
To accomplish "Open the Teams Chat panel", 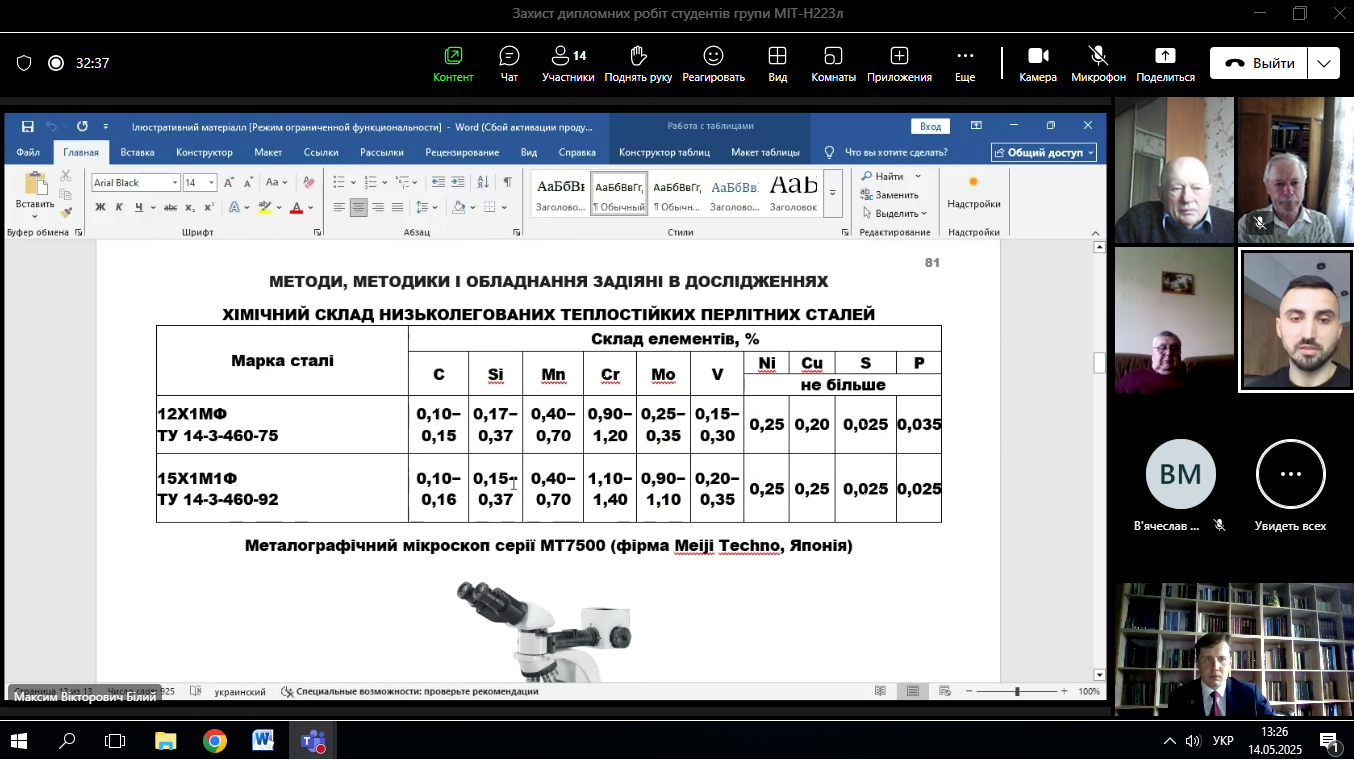I will click(509, 63).
